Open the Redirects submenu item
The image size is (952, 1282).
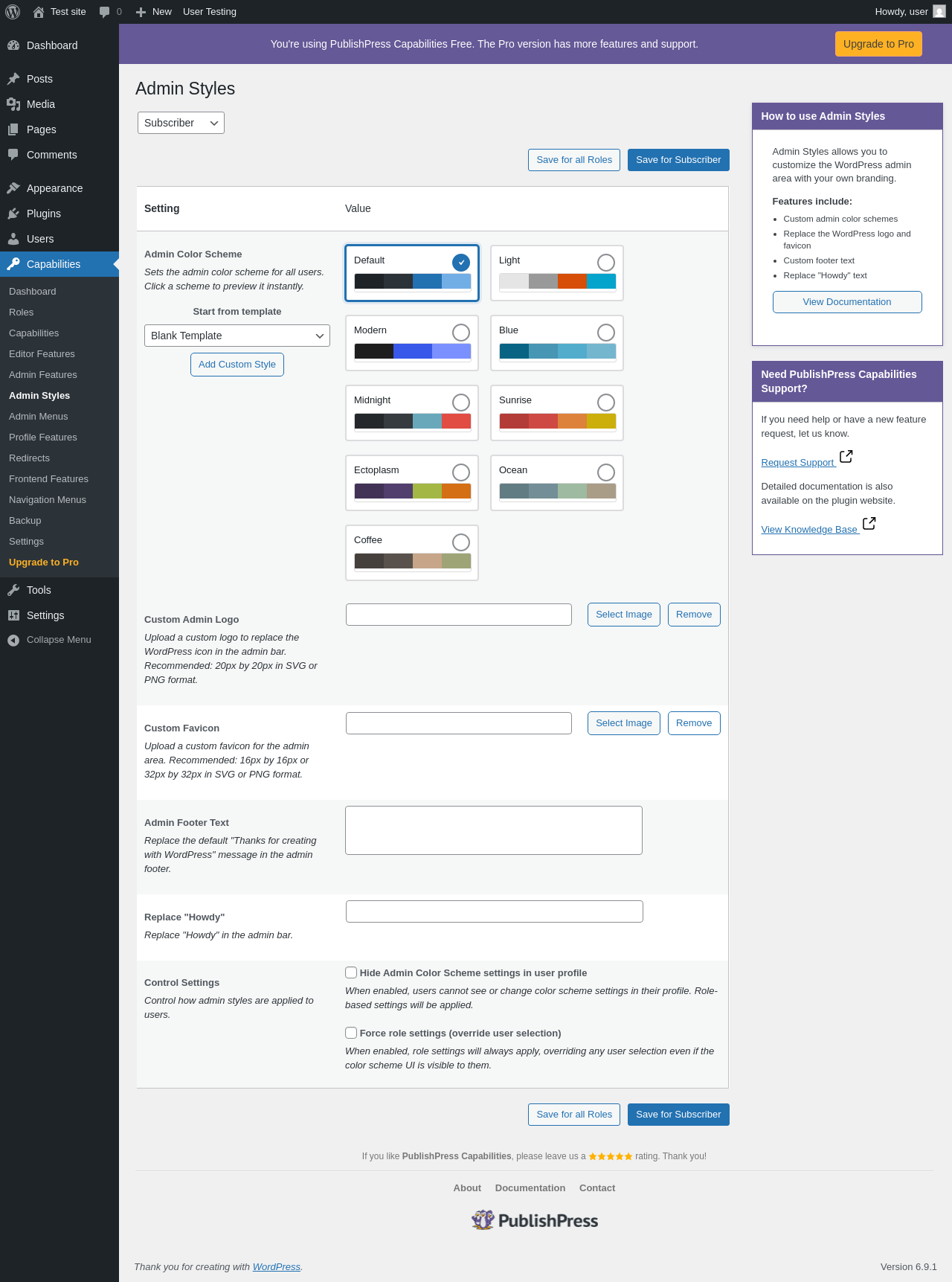29,458
